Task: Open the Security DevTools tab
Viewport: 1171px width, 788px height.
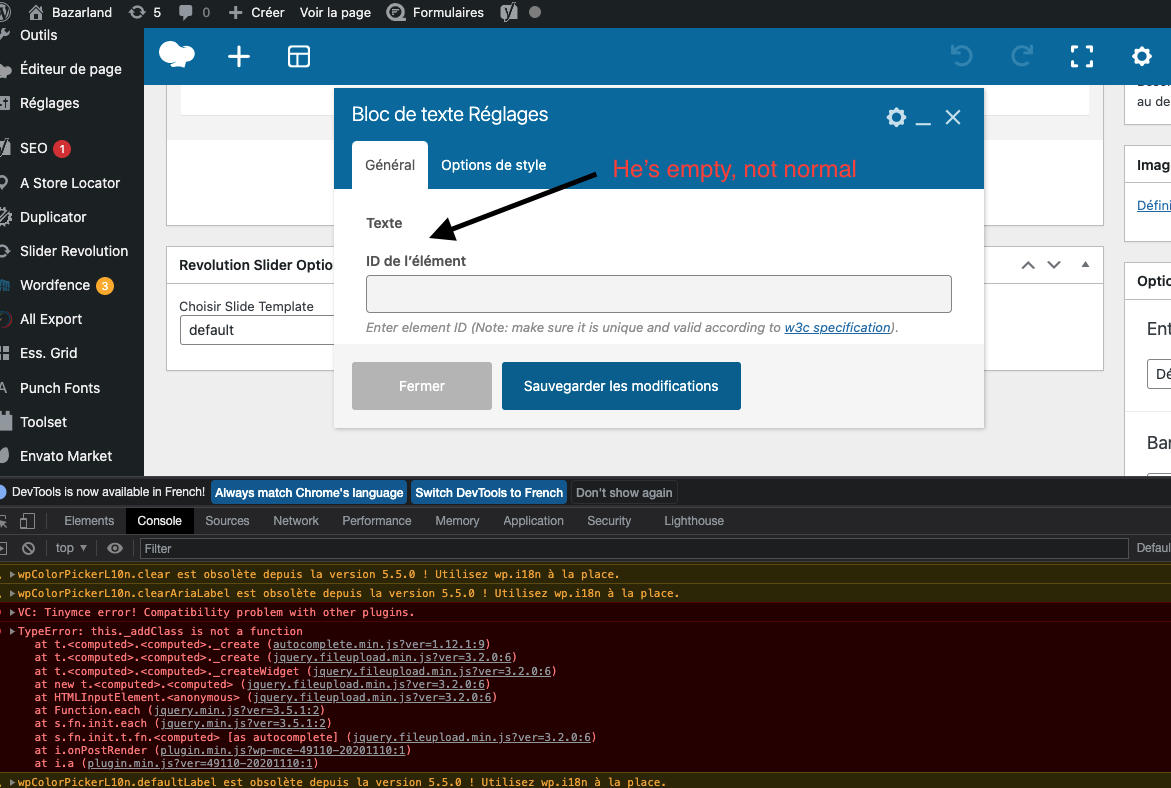Action: tap(609, 521)
